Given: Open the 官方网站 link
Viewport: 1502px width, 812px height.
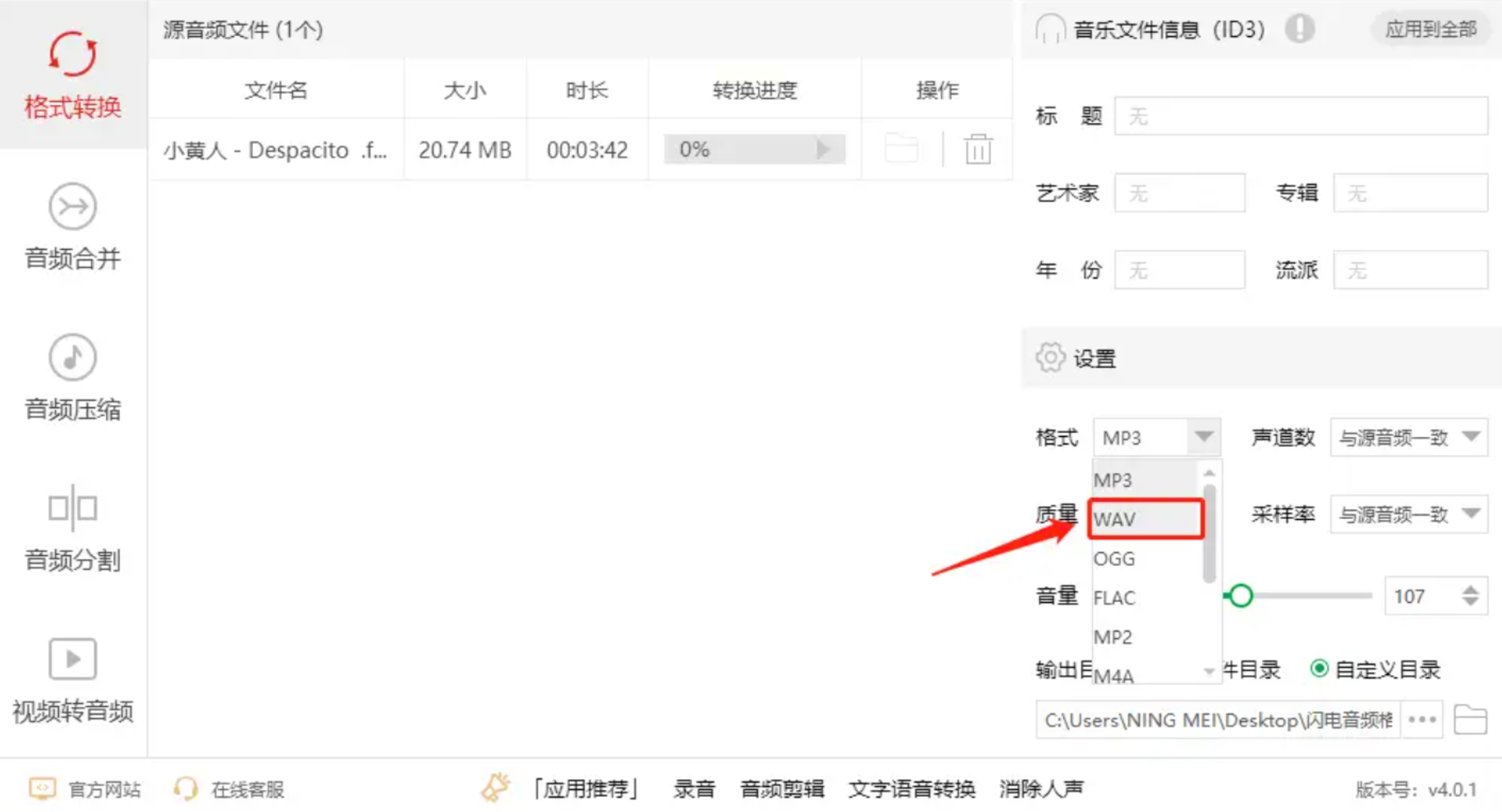Looking at the screenshot, I should point(104,789).
